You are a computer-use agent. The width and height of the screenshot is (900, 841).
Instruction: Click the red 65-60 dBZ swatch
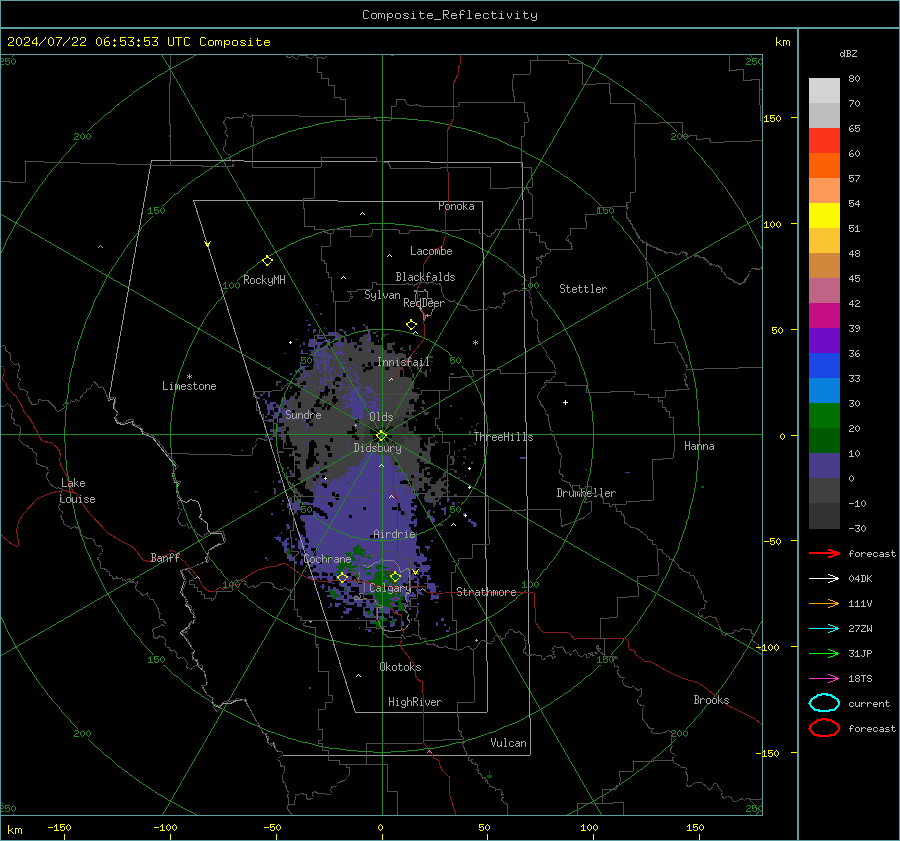[x=824, y=141]
